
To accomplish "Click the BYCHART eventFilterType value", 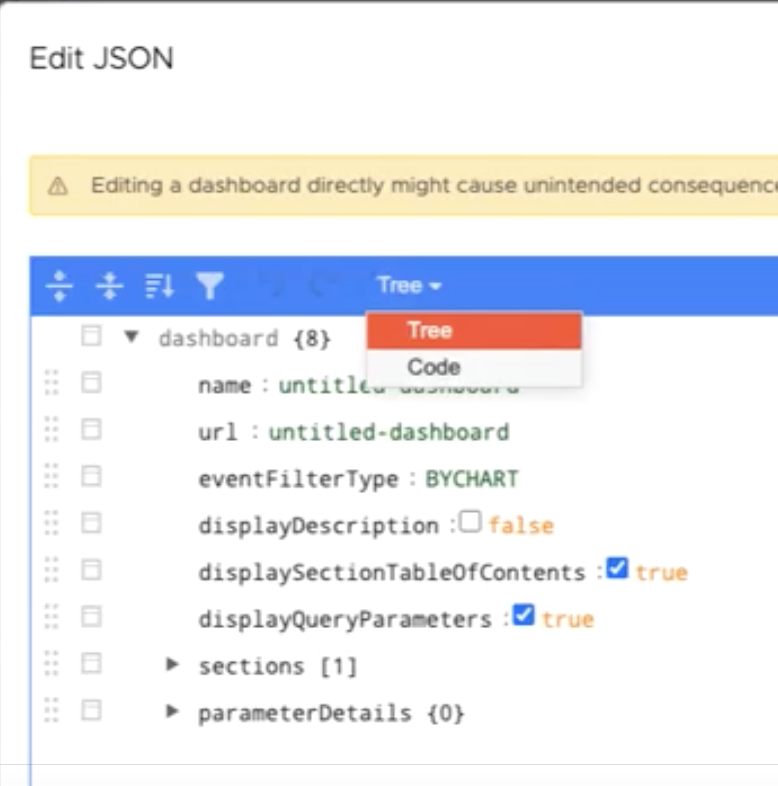I will (x=472, y=478).
